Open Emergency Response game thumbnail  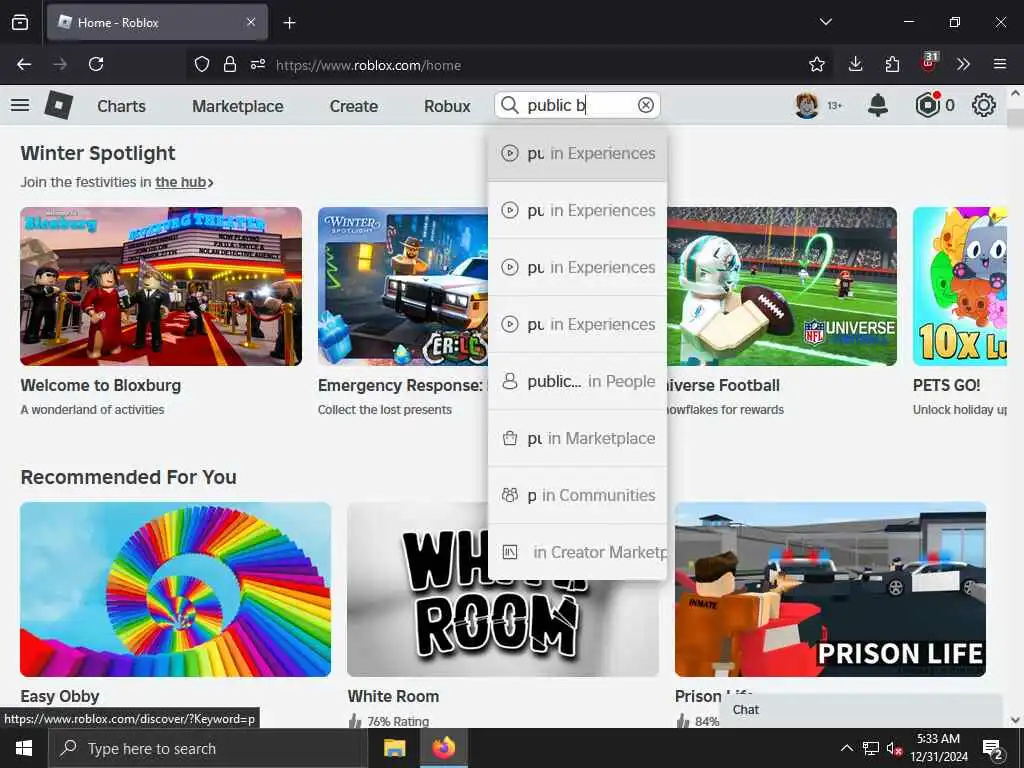point(403,286)
